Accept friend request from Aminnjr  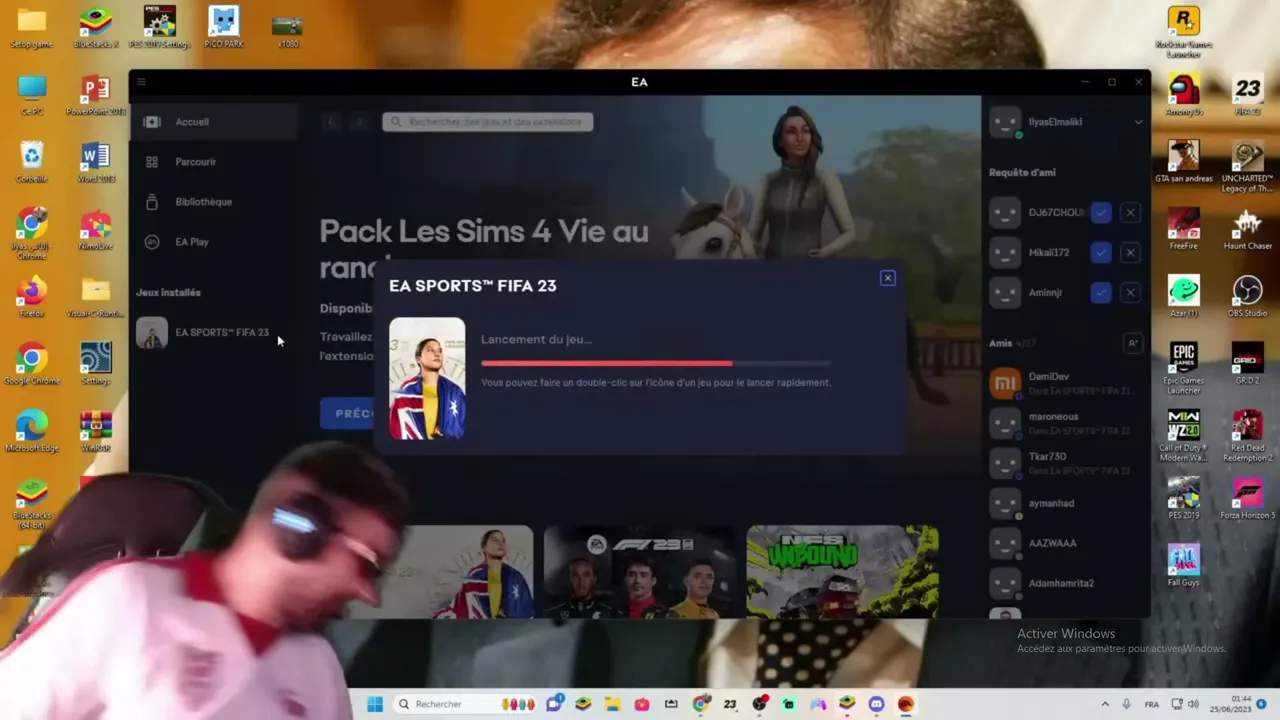(x=1101, y=292)
